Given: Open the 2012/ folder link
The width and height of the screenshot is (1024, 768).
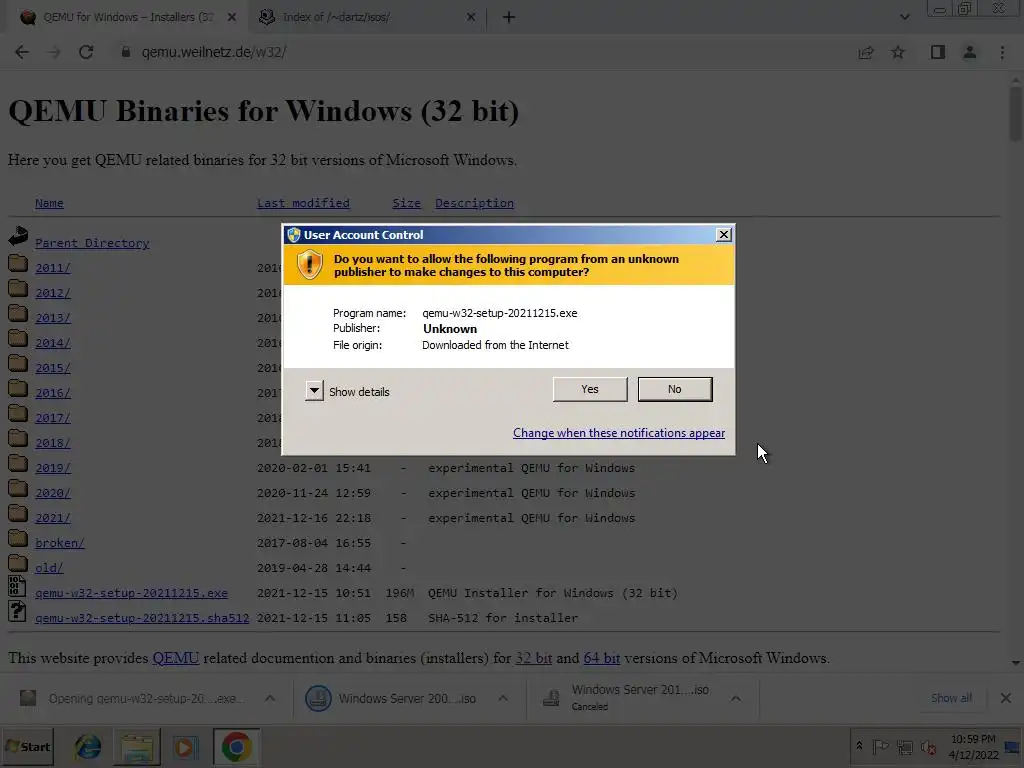Looking at the screenshot, I should point(52,293).
